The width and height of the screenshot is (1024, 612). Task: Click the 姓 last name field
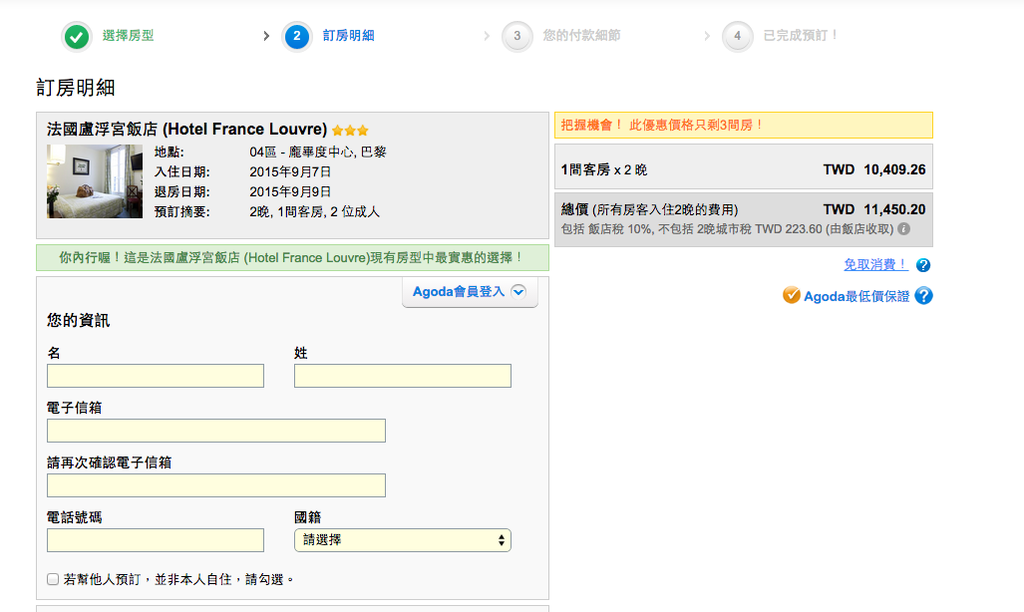tap(402, 376)
